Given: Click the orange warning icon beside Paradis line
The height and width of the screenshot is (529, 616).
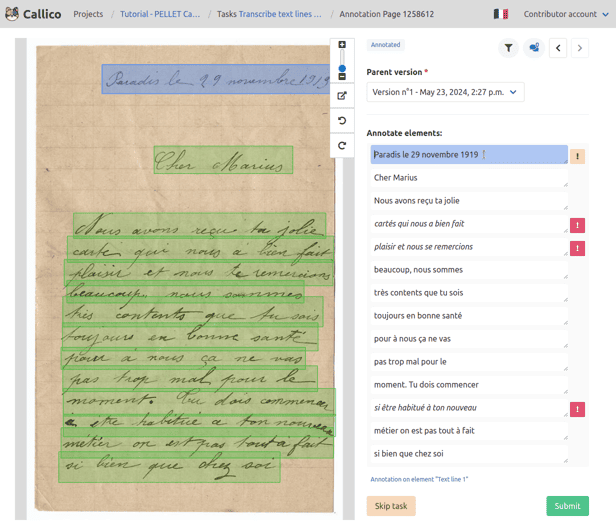Looking at the screenshot, I should 577,156.
